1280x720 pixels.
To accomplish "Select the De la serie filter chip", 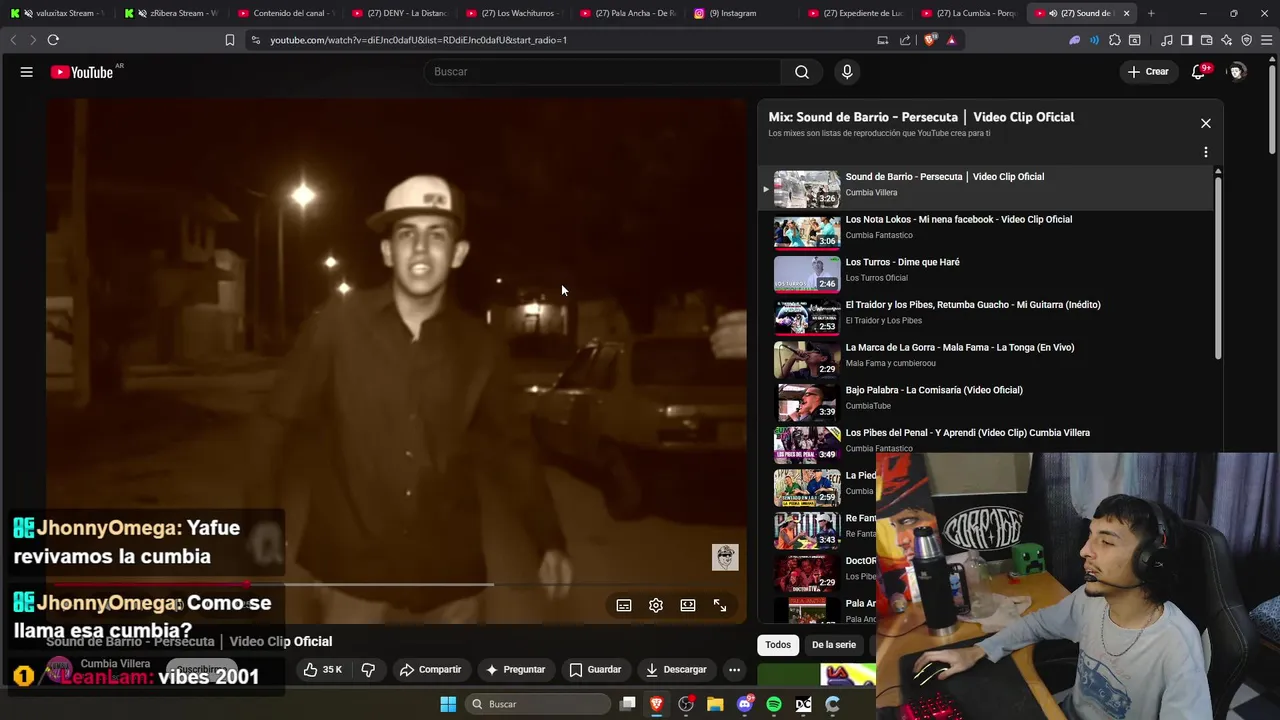I will tap(834, 645).
